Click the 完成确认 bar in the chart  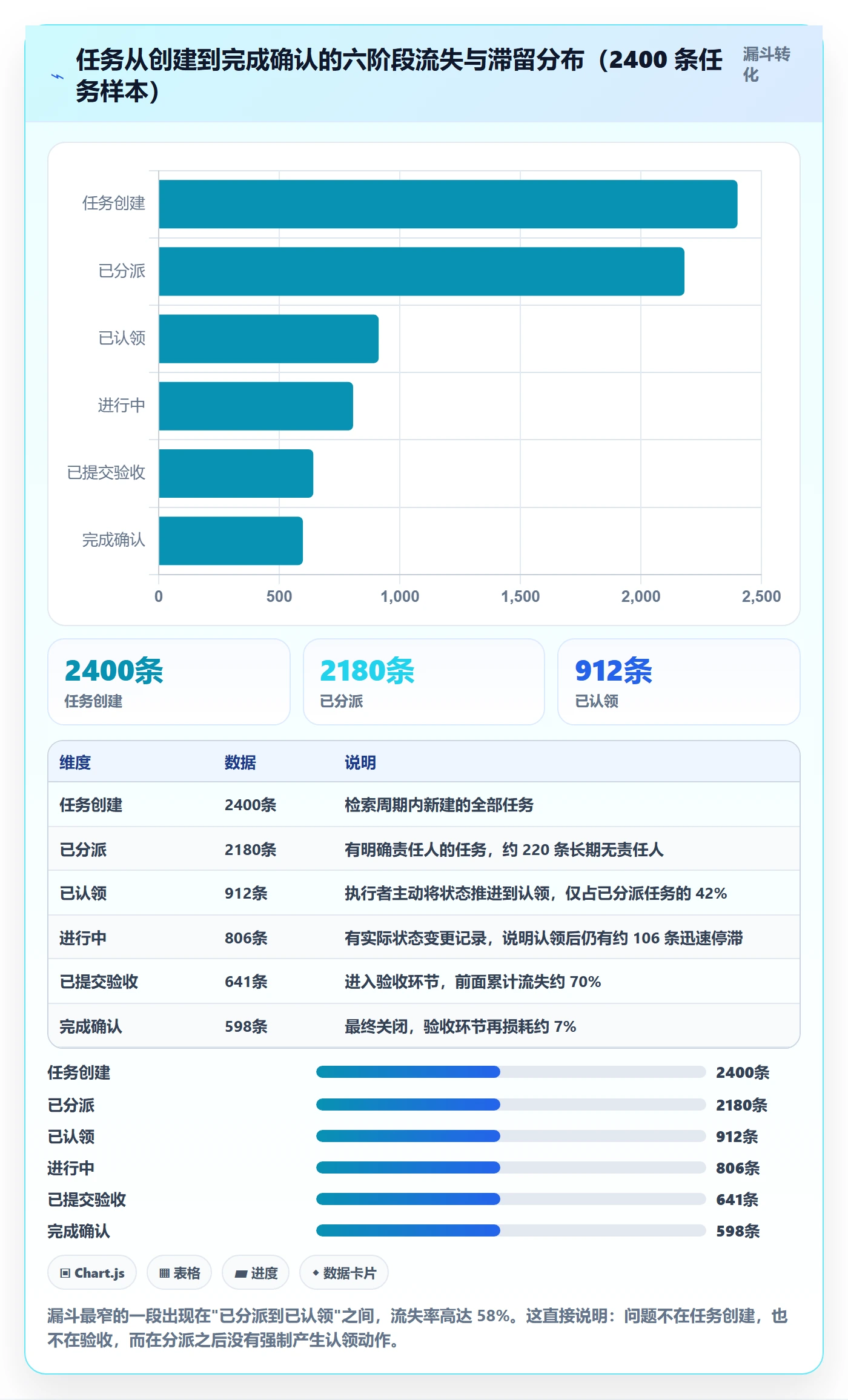point(231,541)
